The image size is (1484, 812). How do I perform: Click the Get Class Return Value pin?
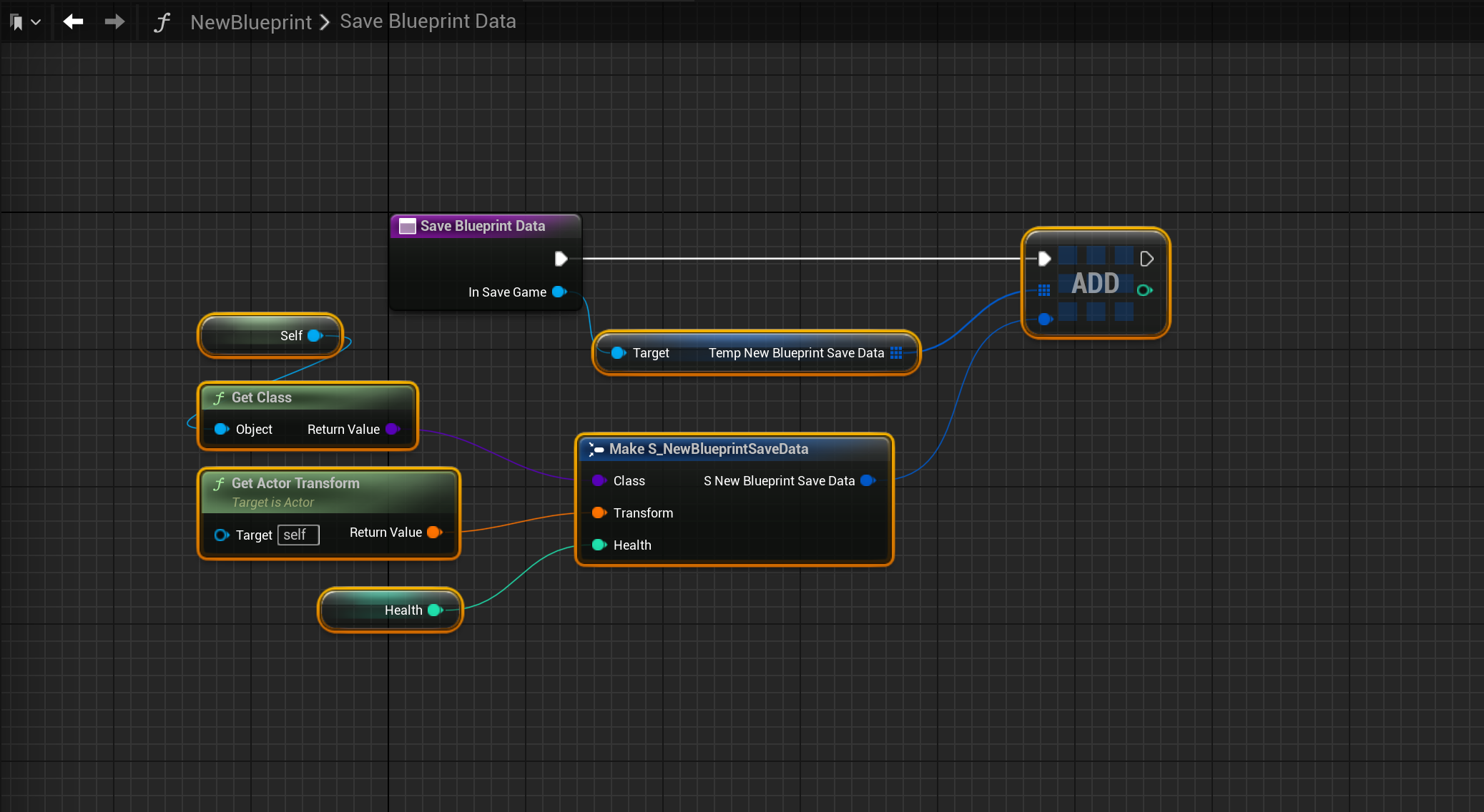click(392, 429)
